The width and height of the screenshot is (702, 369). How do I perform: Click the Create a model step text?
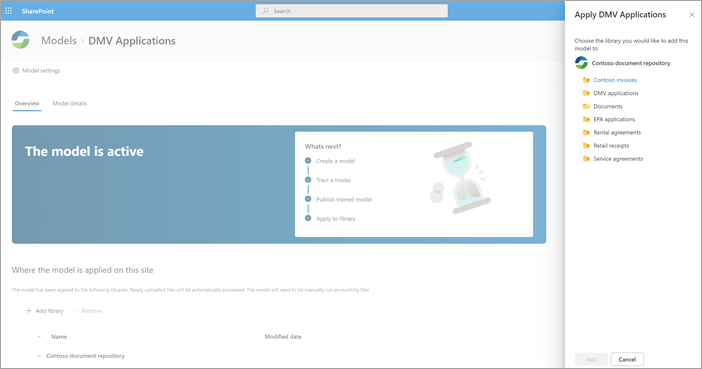pyautogui.click(x=335, y=161)
